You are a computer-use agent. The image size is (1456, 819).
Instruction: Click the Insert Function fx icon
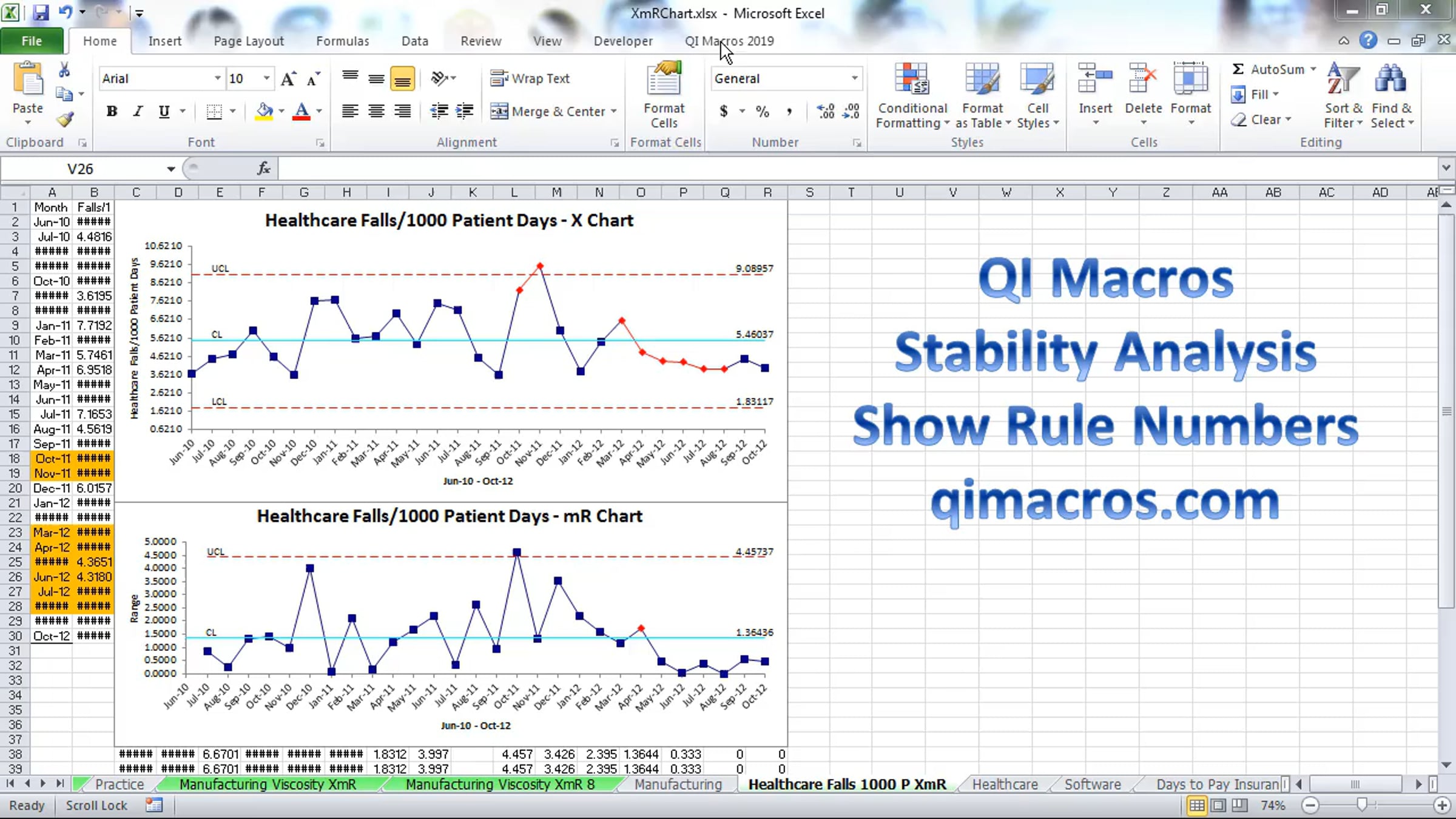[x=264, y=169]
